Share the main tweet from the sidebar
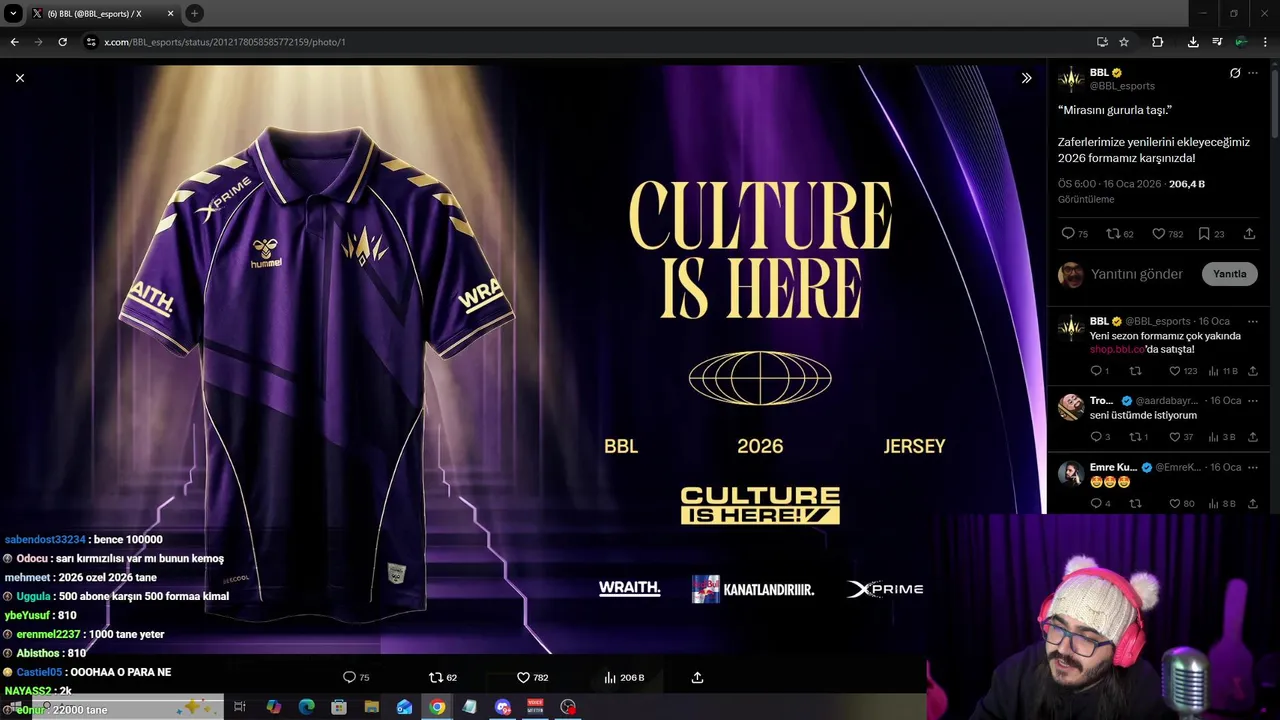This screenshot has height=720, width=1280. (1249, 234)
